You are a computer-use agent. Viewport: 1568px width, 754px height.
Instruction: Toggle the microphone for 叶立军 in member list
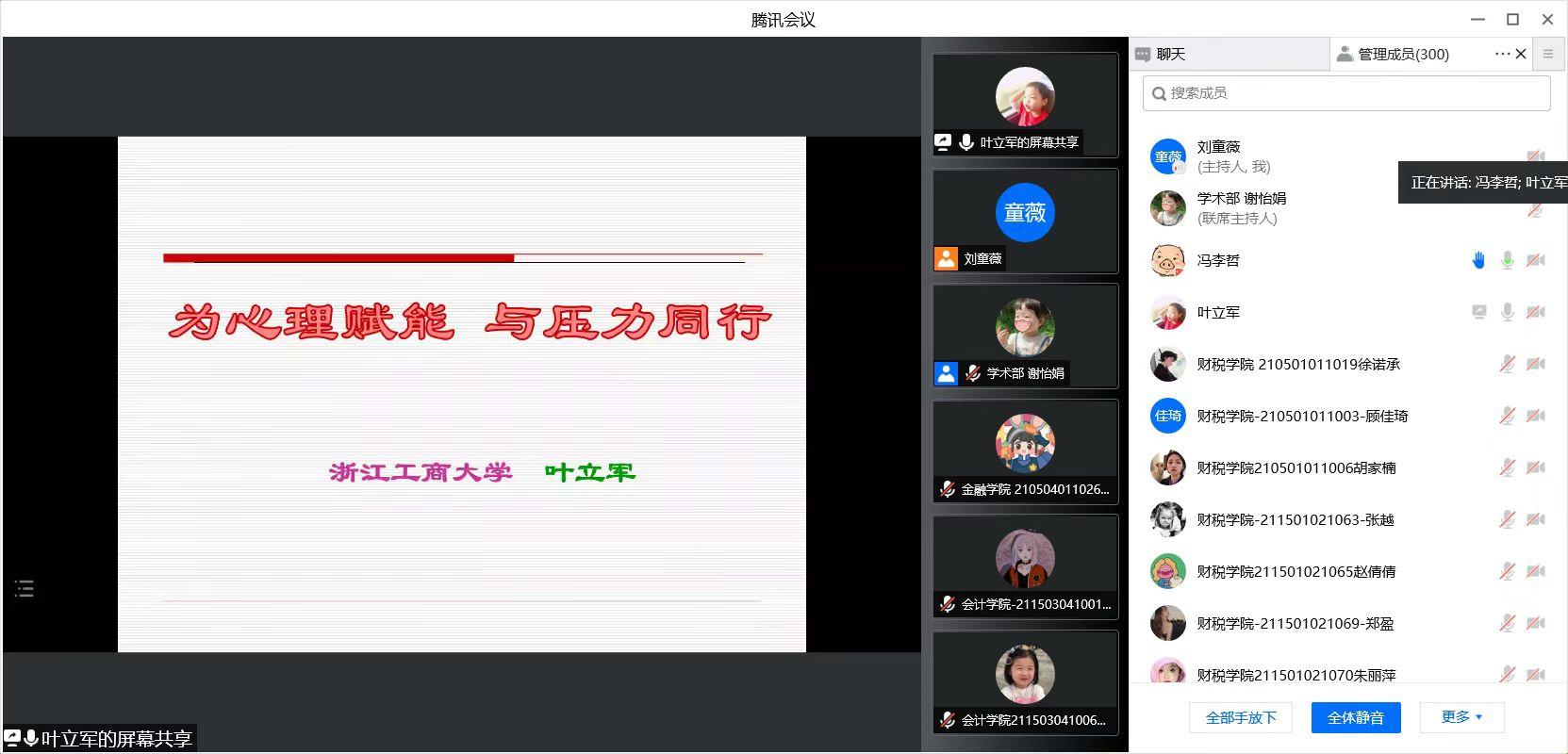pyautogui.click(x=1507, y=312)
